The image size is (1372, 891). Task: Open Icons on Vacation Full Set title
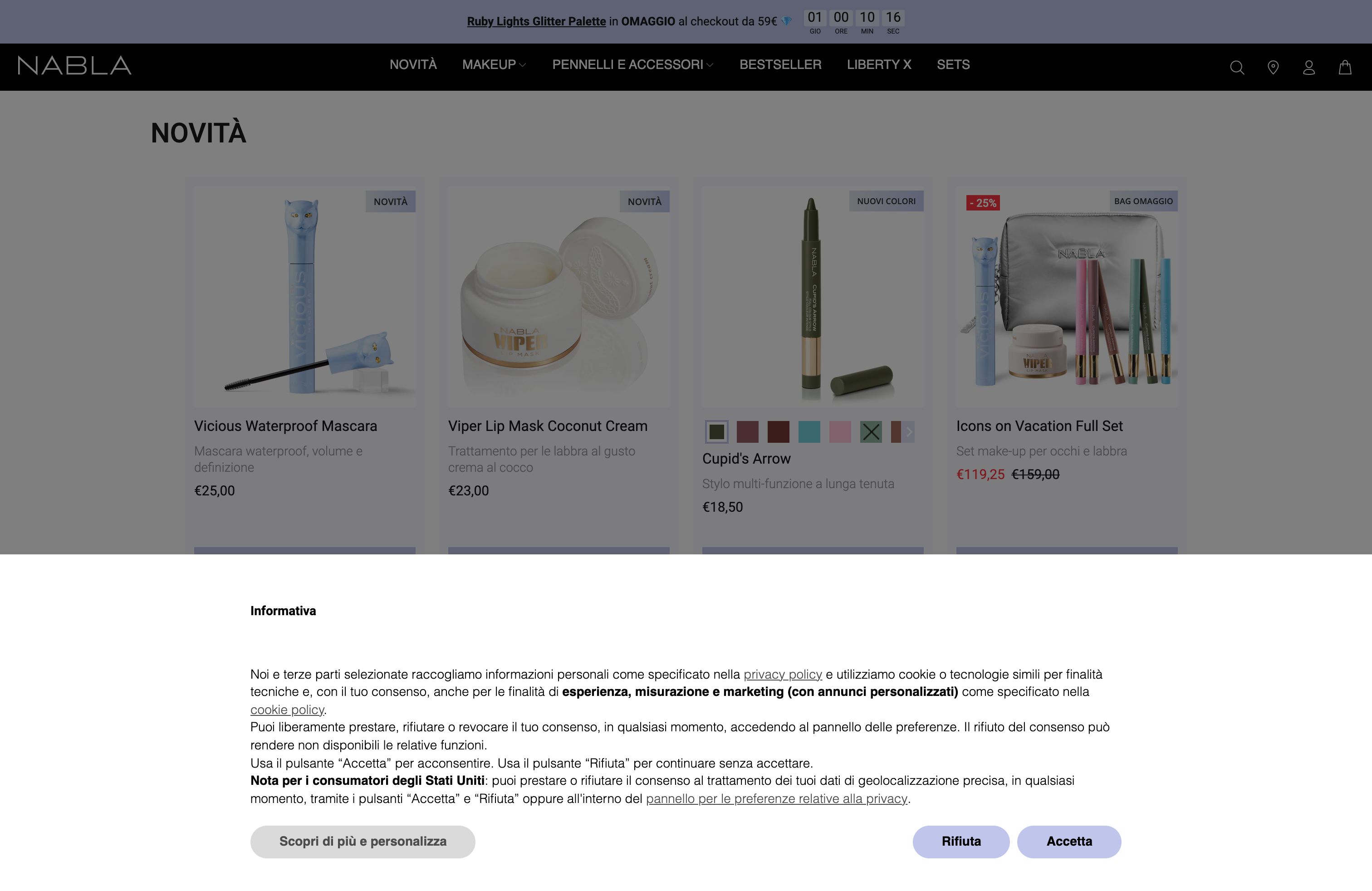(1039, 426)
